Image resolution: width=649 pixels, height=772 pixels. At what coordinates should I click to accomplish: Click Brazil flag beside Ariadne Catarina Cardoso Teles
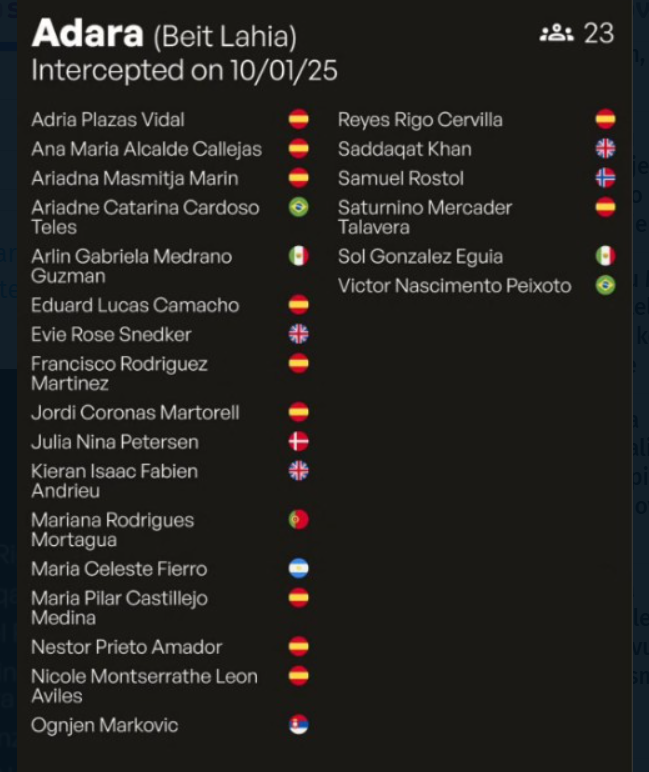pyautogui.click(x=298, y=208)
